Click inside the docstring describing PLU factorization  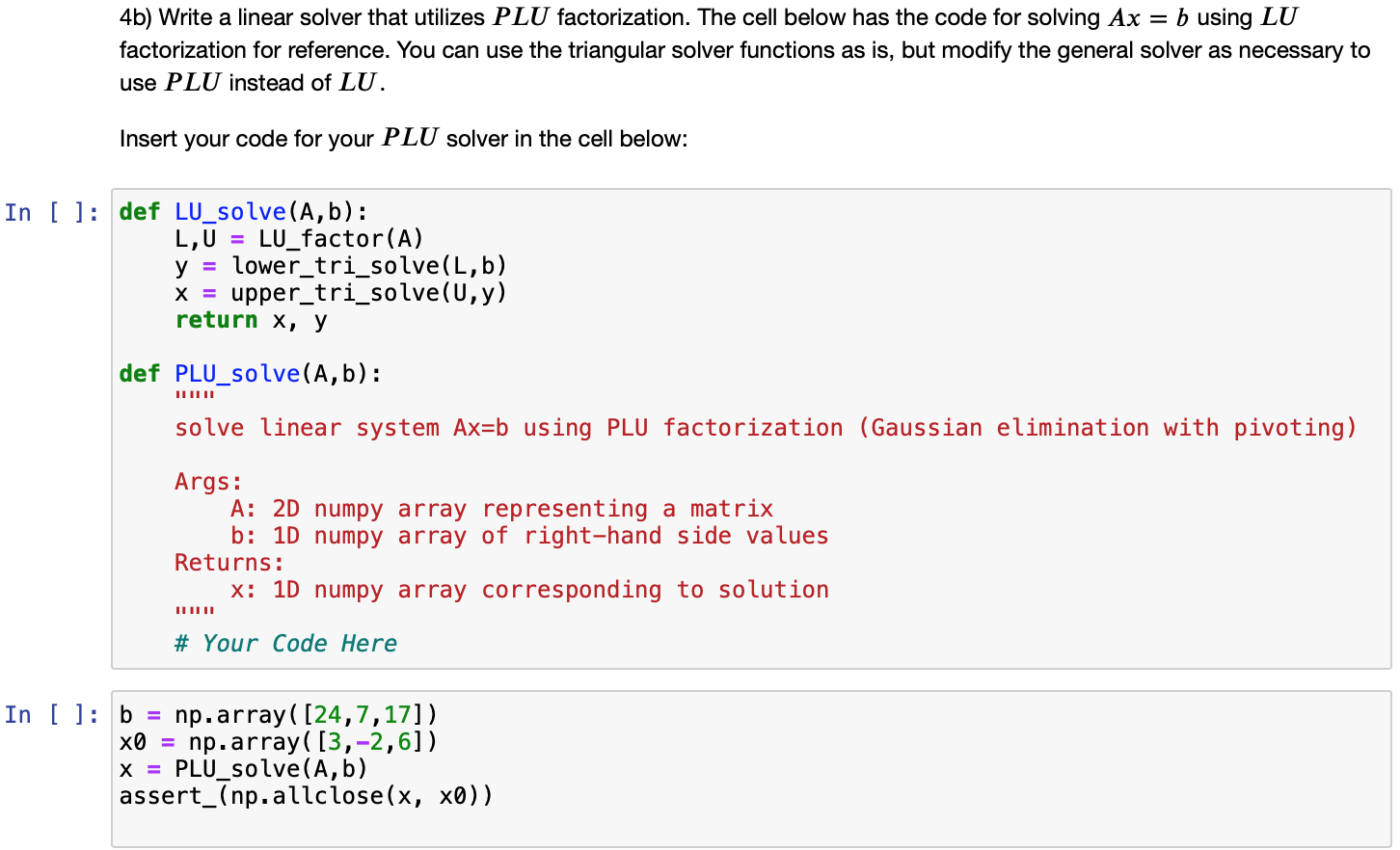579,427
